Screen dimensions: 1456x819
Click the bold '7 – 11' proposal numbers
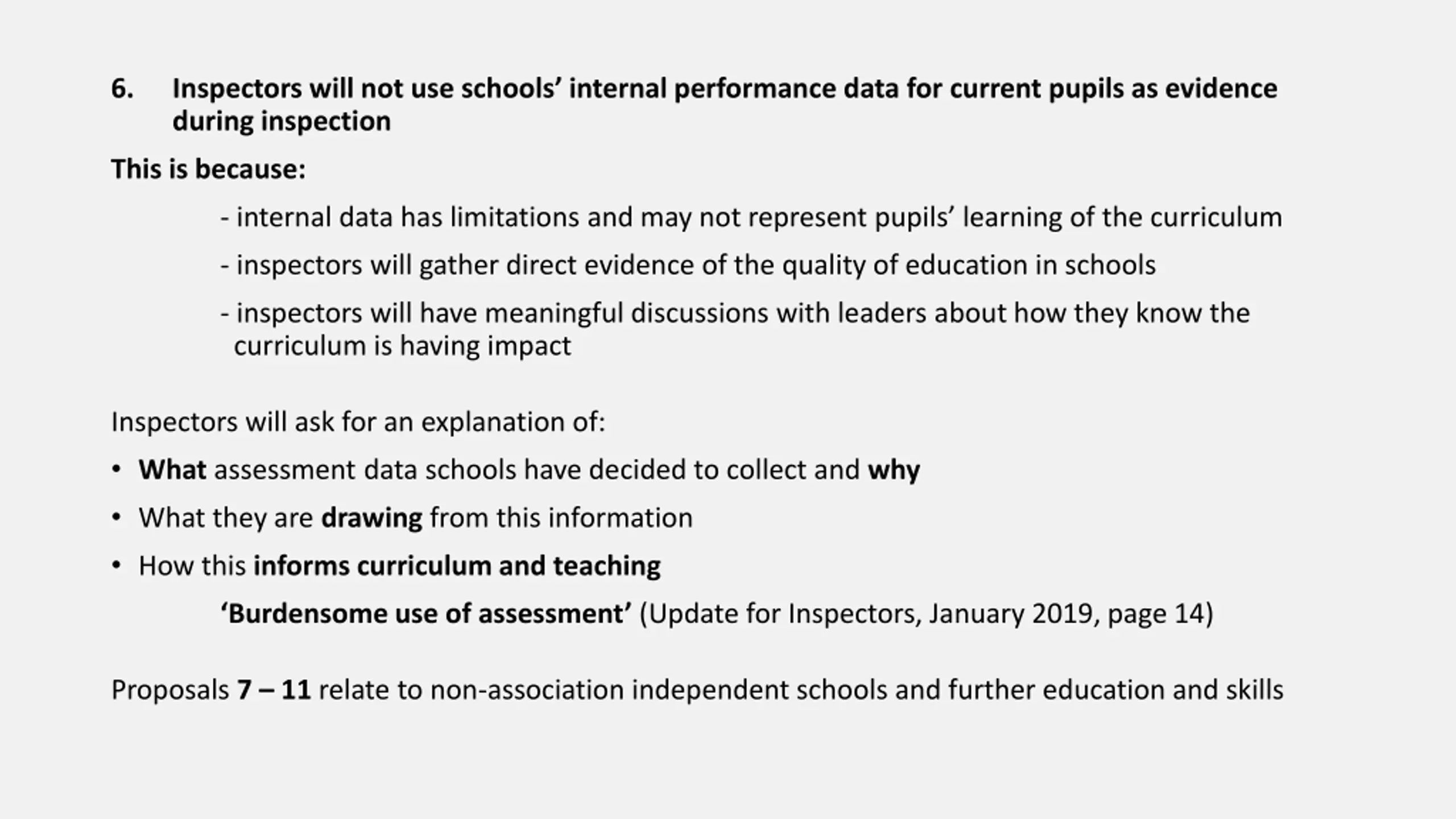[x=274, y=690]
